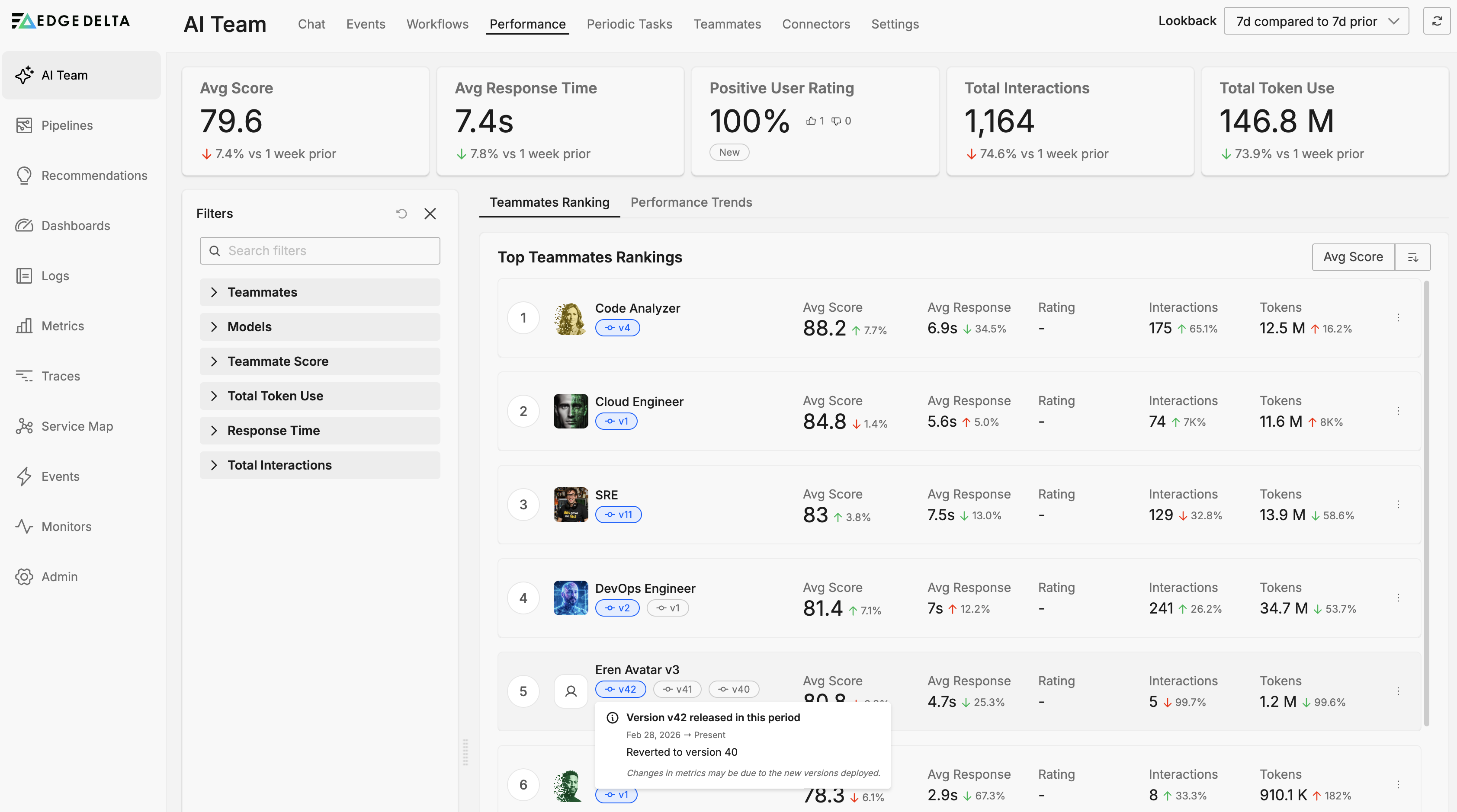Screen dimensions: 1457x812
Task: Open the Periodic Tasks menu item
Action: point(629,24)
